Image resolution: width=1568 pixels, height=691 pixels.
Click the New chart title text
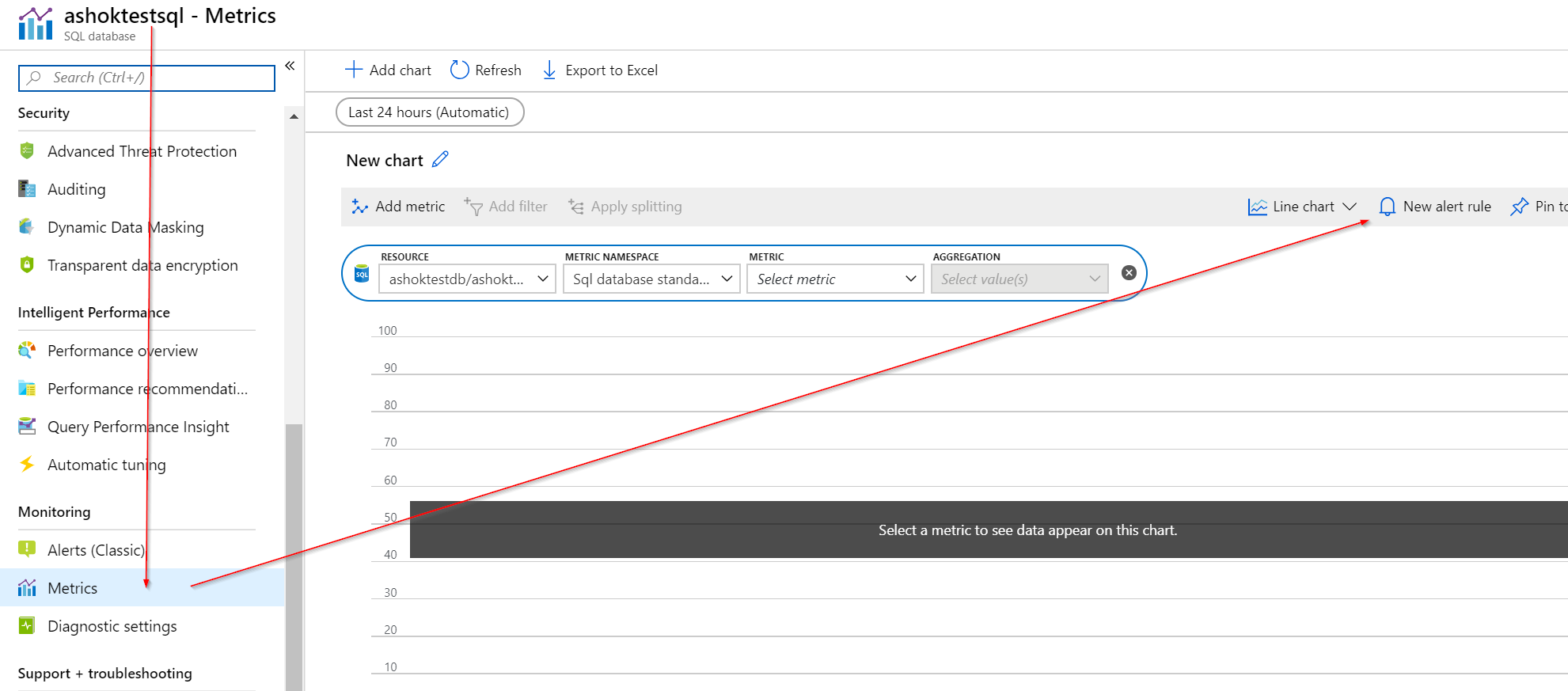point(385,160)
